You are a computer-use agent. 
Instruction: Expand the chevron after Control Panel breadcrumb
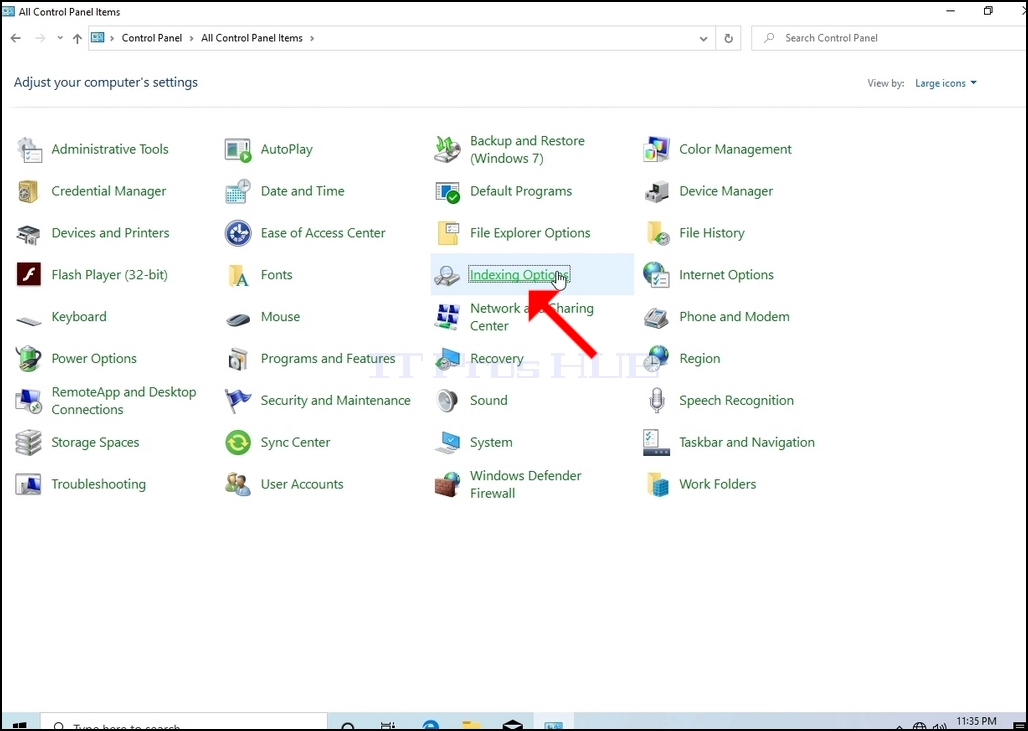tap(191, 38)
